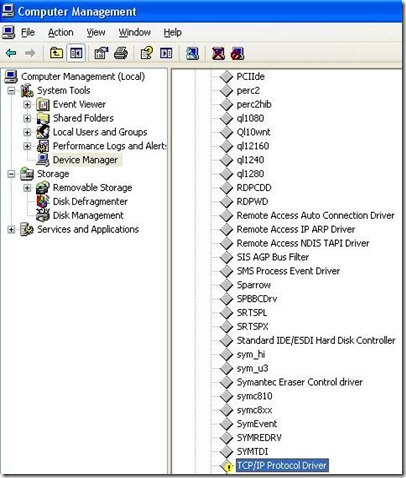
Task: Select Disk Management in the tree
Action: (88, 216)
